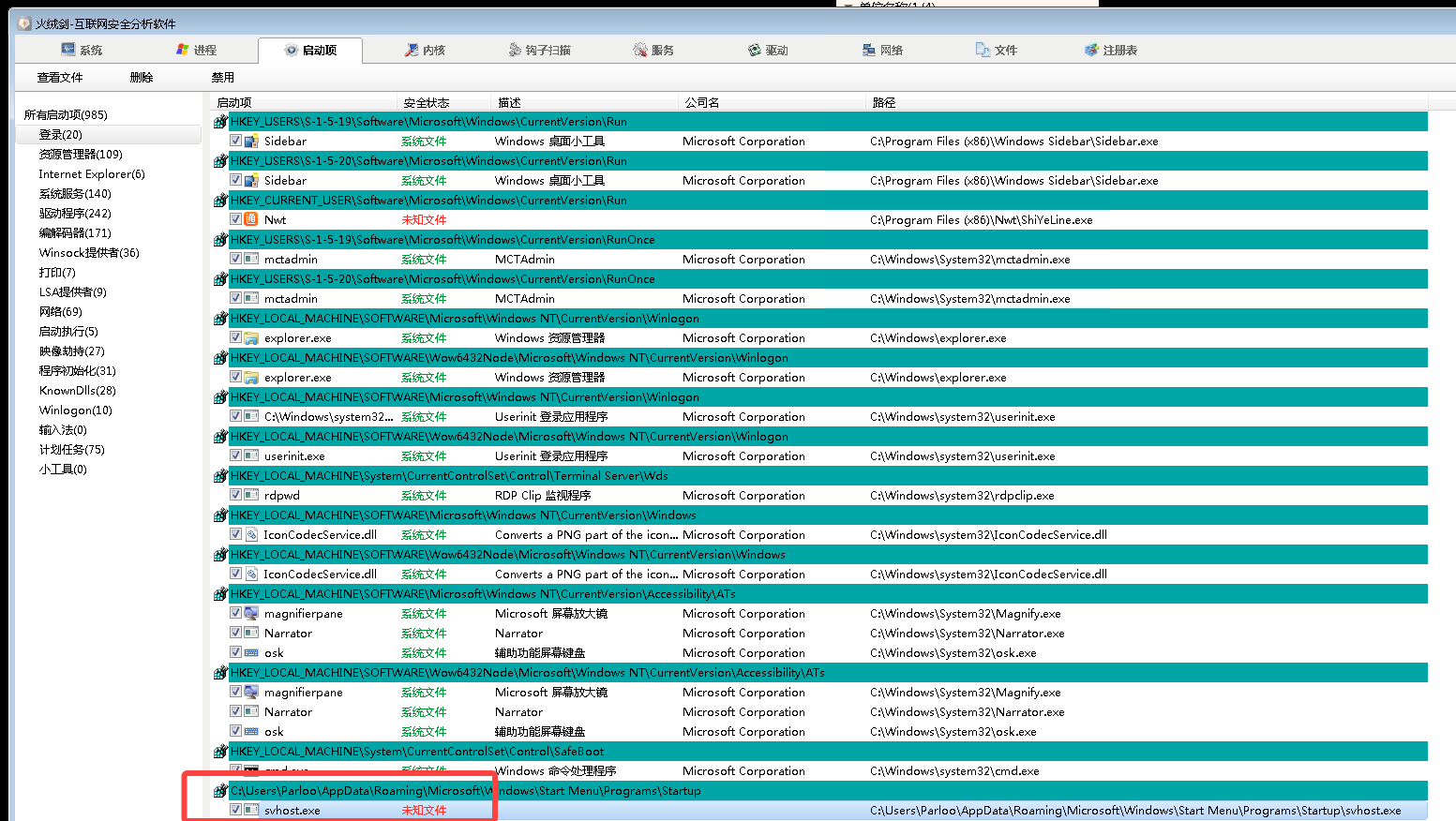Uncheck the svhost.exe startup entry

[235, 810]
